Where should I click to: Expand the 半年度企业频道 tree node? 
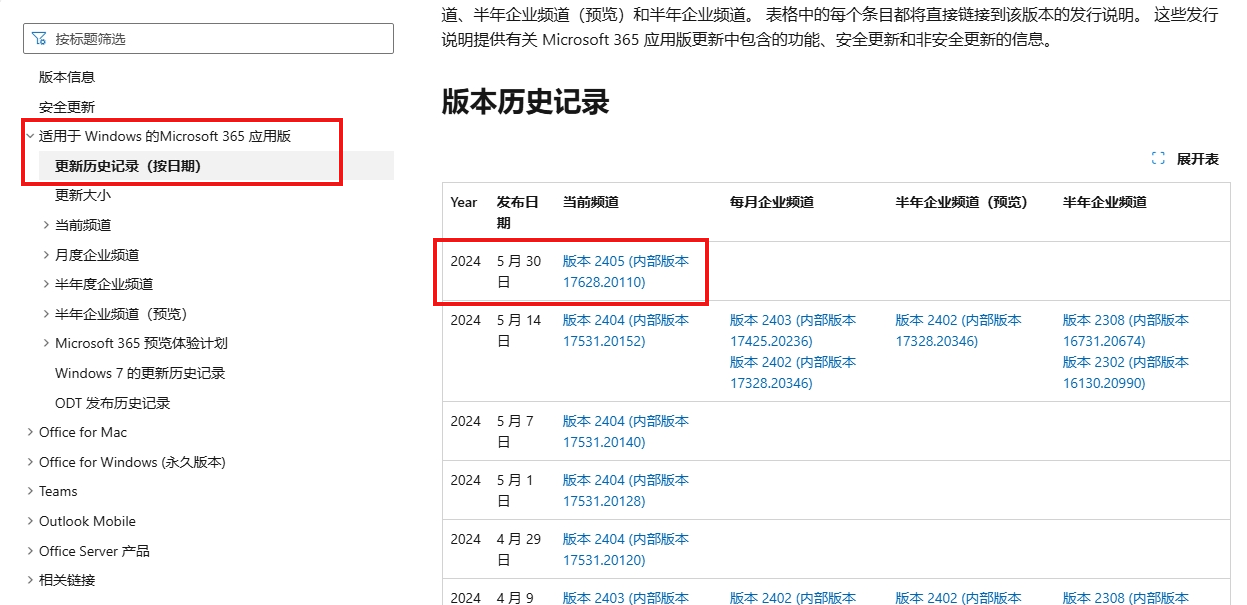[46, 284]
